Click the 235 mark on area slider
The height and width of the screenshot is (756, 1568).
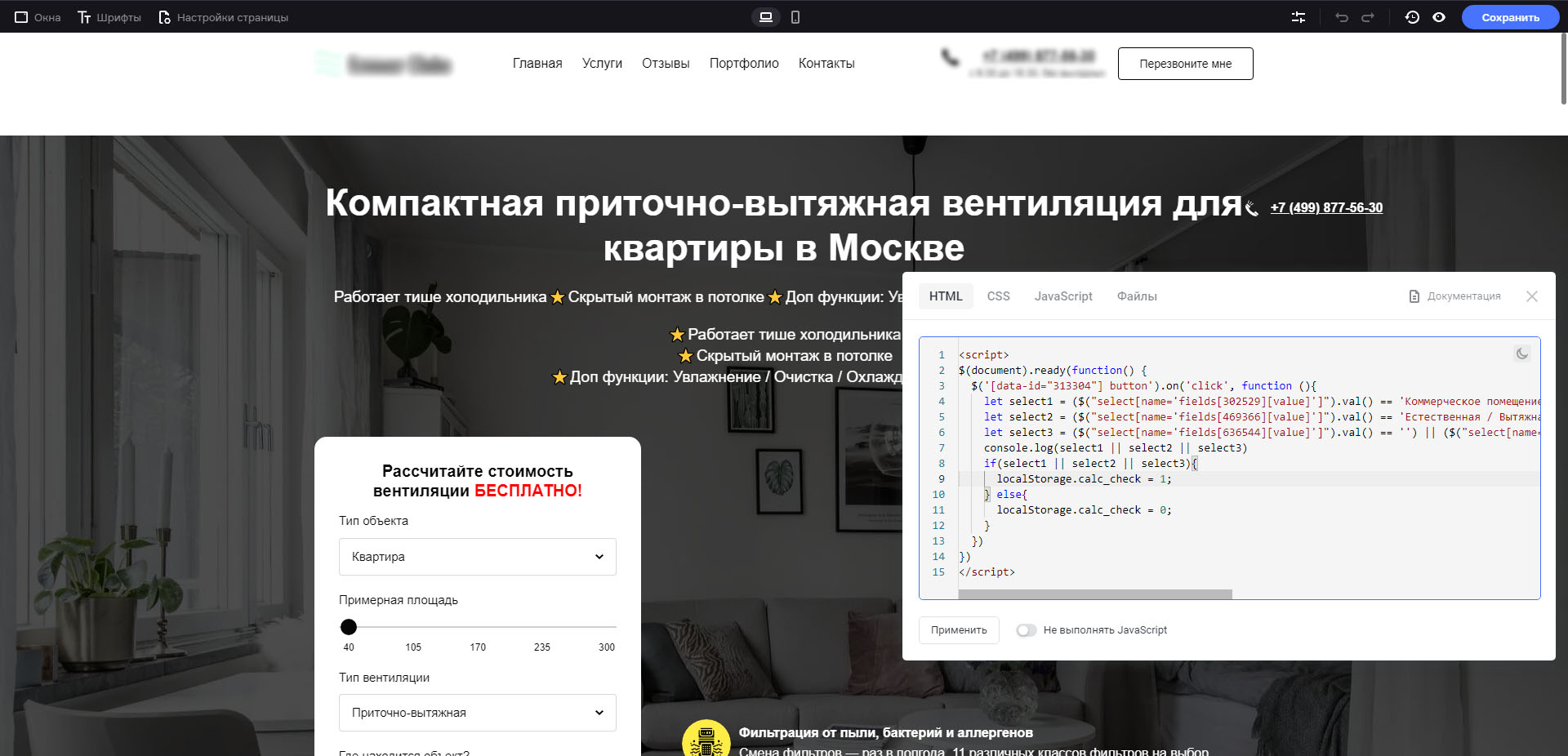point(542,647)
